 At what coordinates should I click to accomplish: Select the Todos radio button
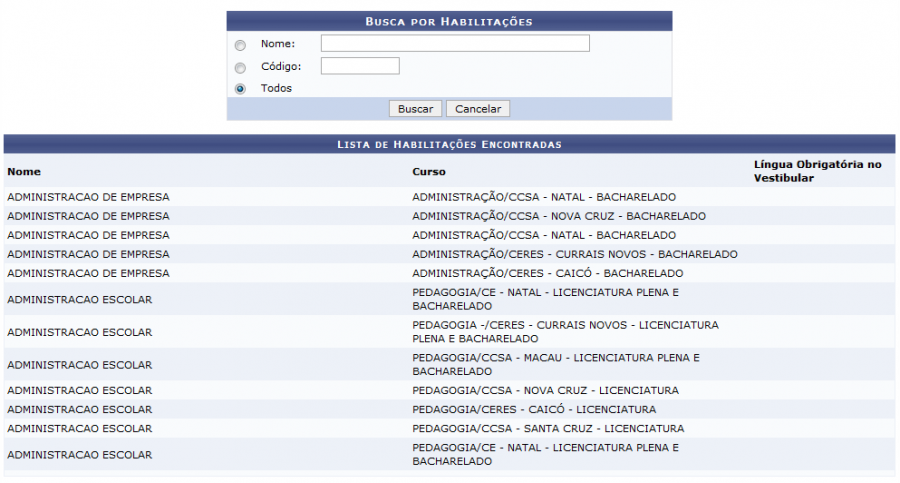coord(240,89)
